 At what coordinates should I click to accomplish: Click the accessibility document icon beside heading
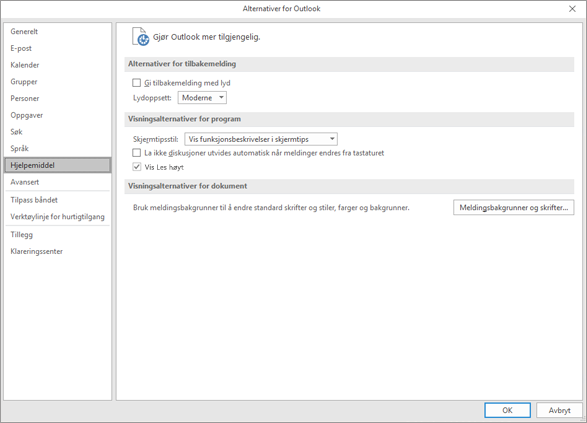(x=140, y=37)
